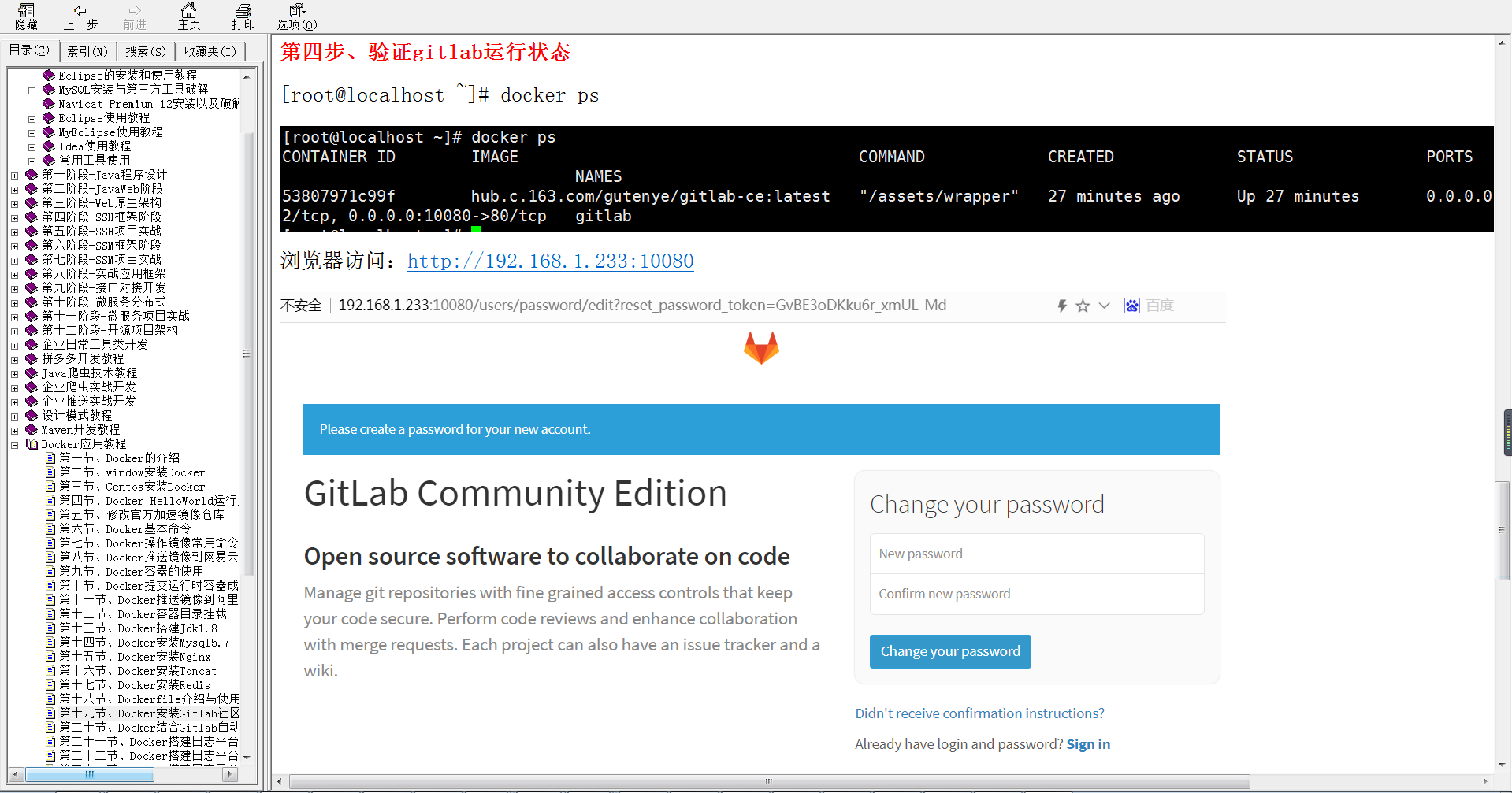Go back with 上一步 toolbar icon
The width and height of the screenshot is (1512, 793).
[x=80, y=17]
